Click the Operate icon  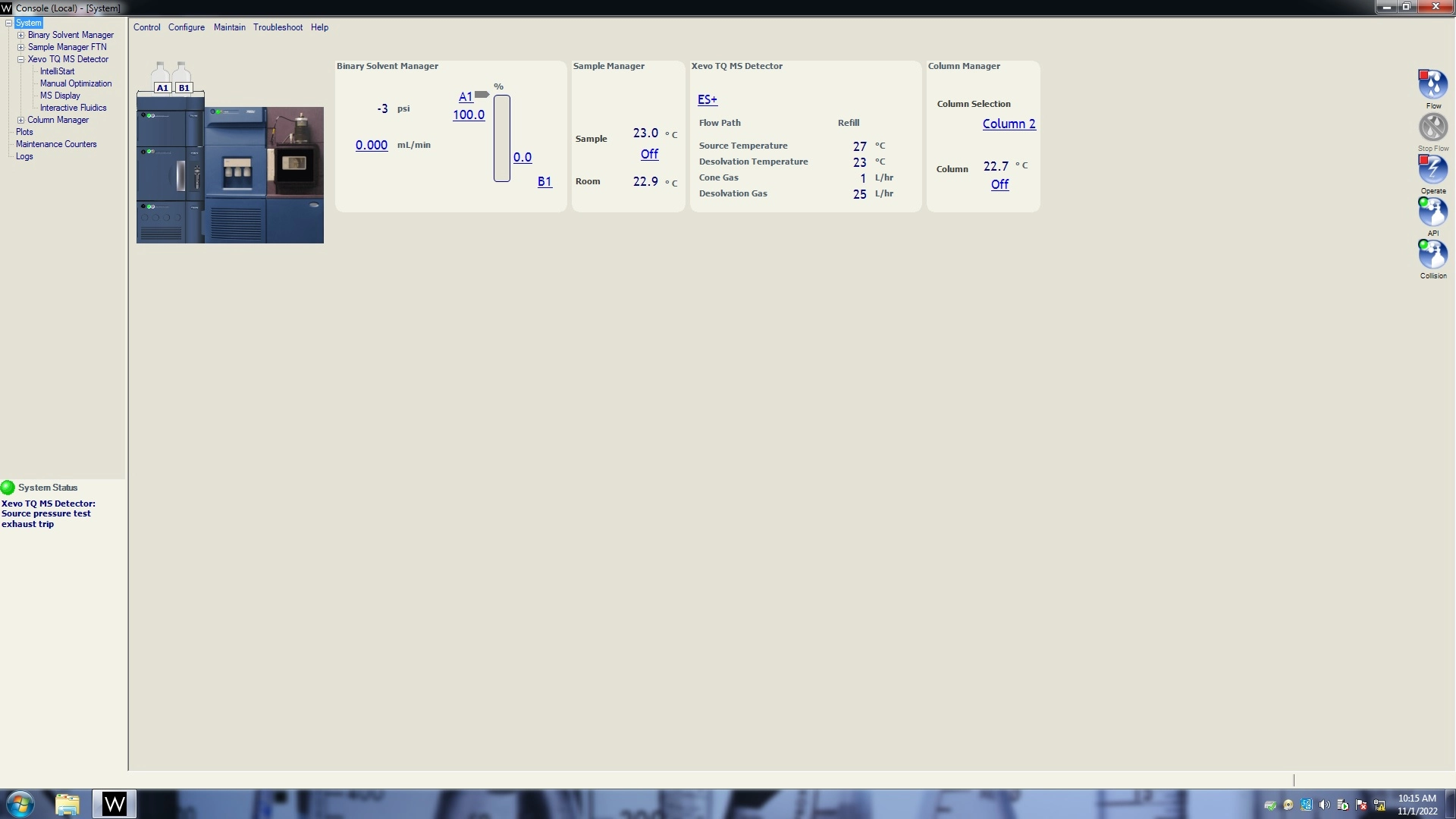[x=1432, y=169]
